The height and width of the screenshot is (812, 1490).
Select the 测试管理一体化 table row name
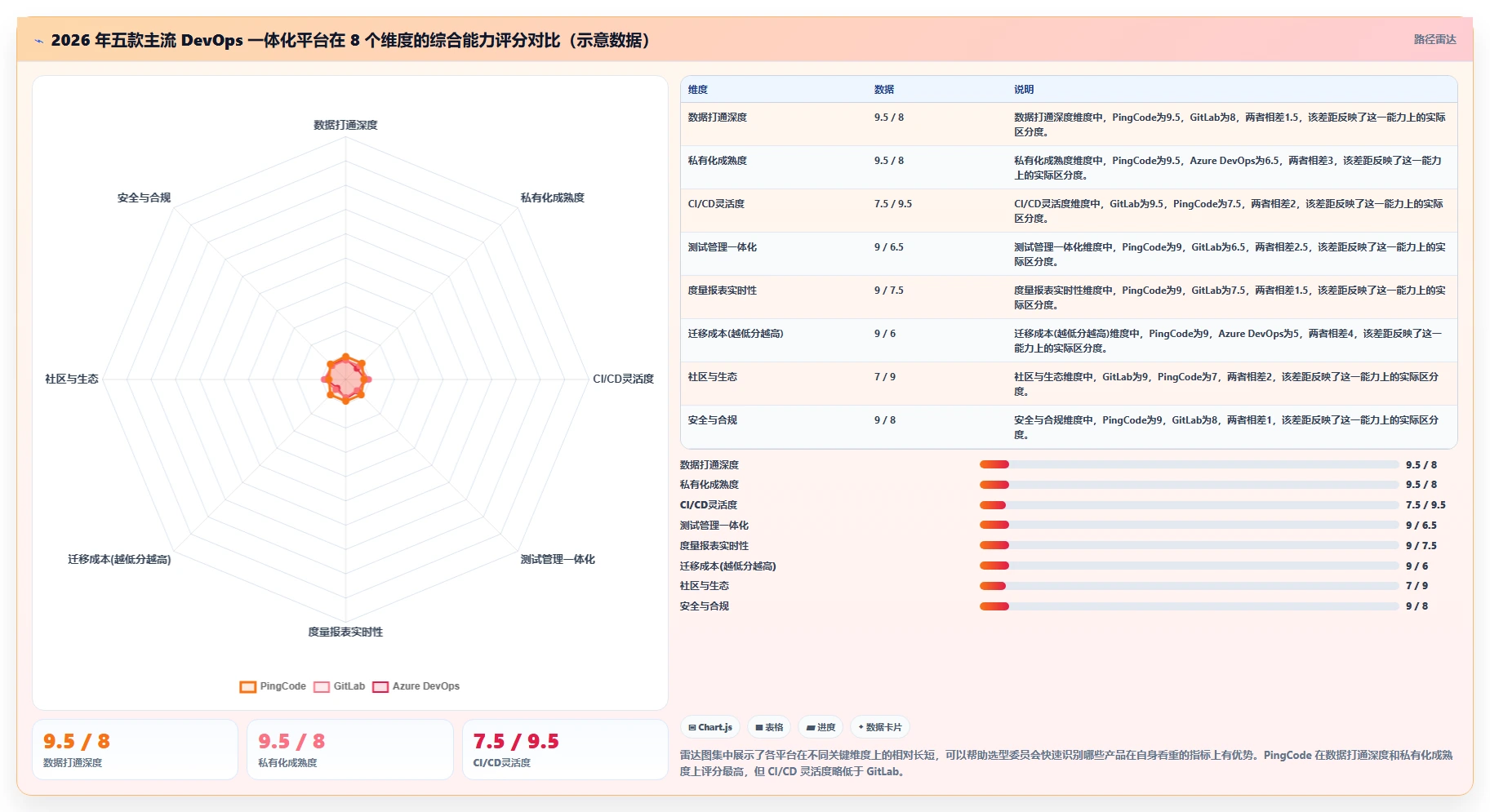click(723, 247)
